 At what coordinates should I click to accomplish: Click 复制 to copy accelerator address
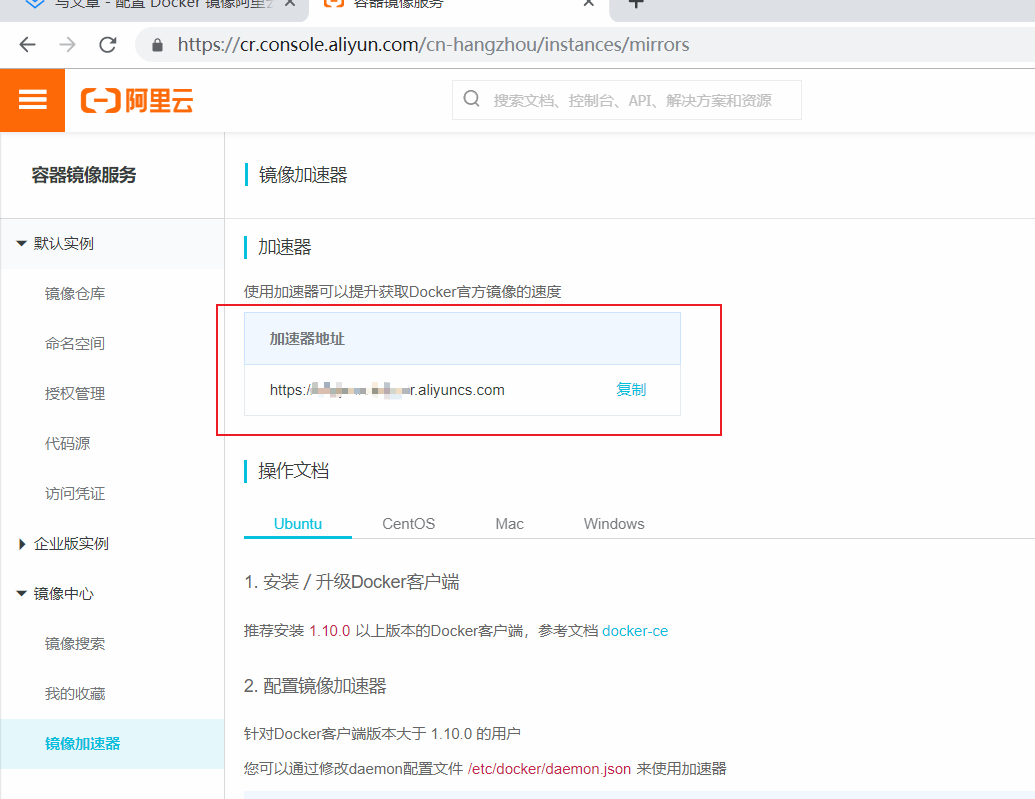[631, 390]
